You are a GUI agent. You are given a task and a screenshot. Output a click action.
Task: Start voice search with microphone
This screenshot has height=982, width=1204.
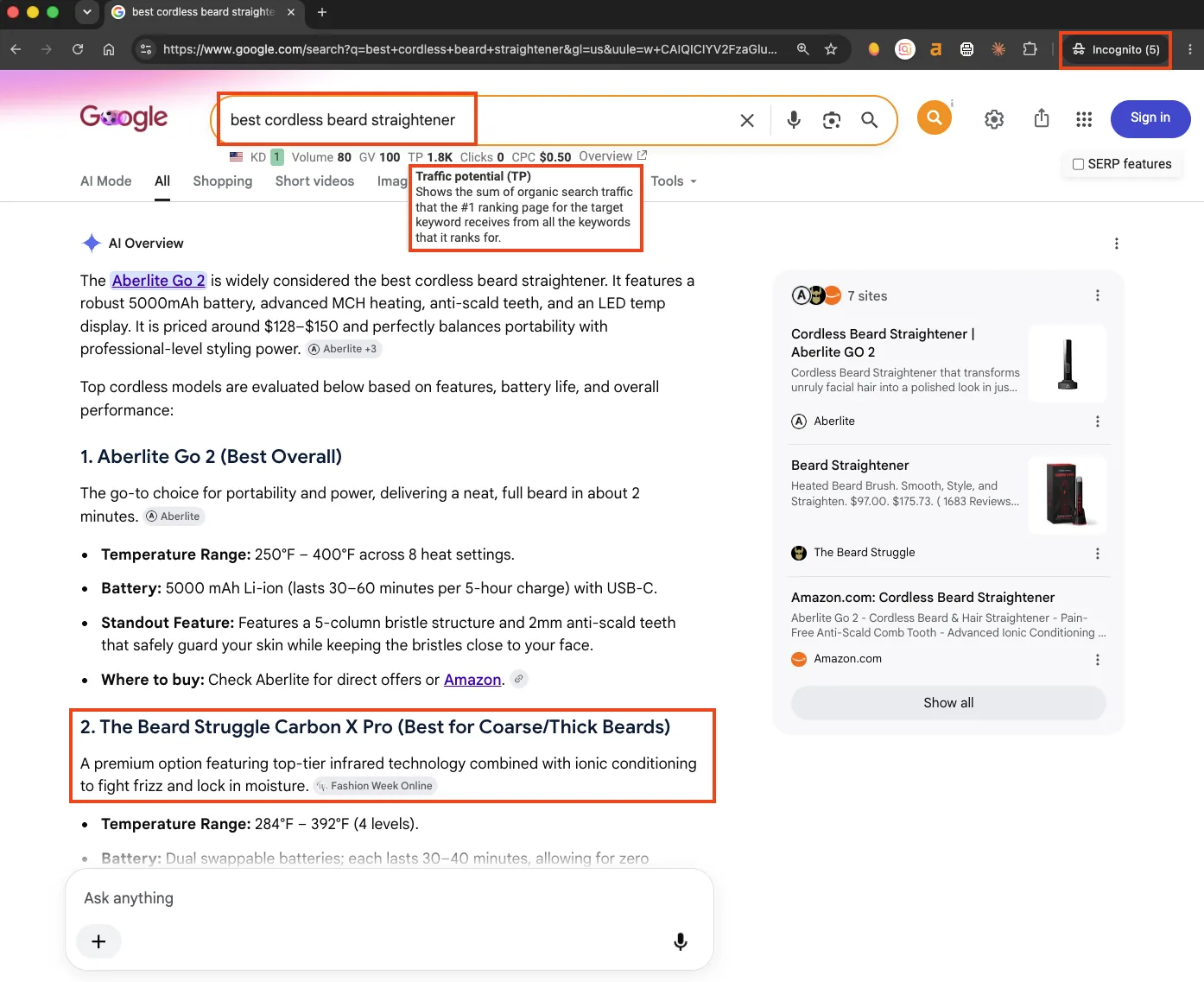tap(794, 120)
